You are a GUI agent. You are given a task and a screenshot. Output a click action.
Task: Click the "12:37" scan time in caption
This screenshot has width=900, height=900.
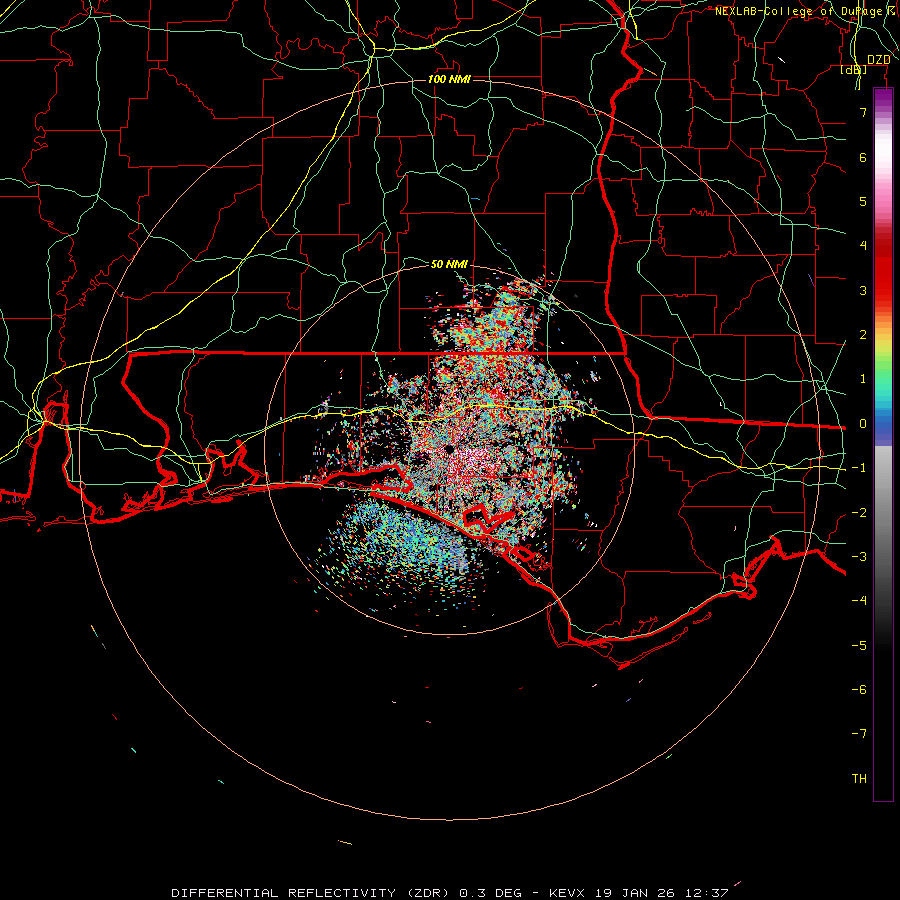coord(707,893)
